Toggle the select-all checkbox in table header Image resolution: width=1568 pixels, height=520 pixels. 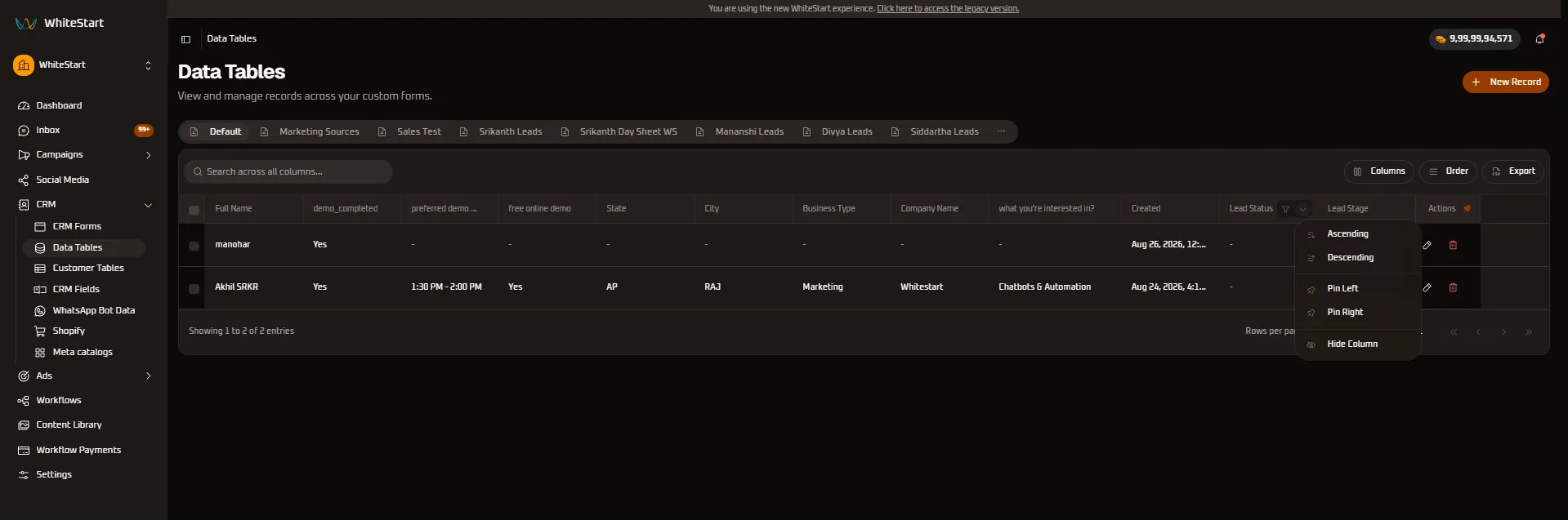[x=194, y=210]
